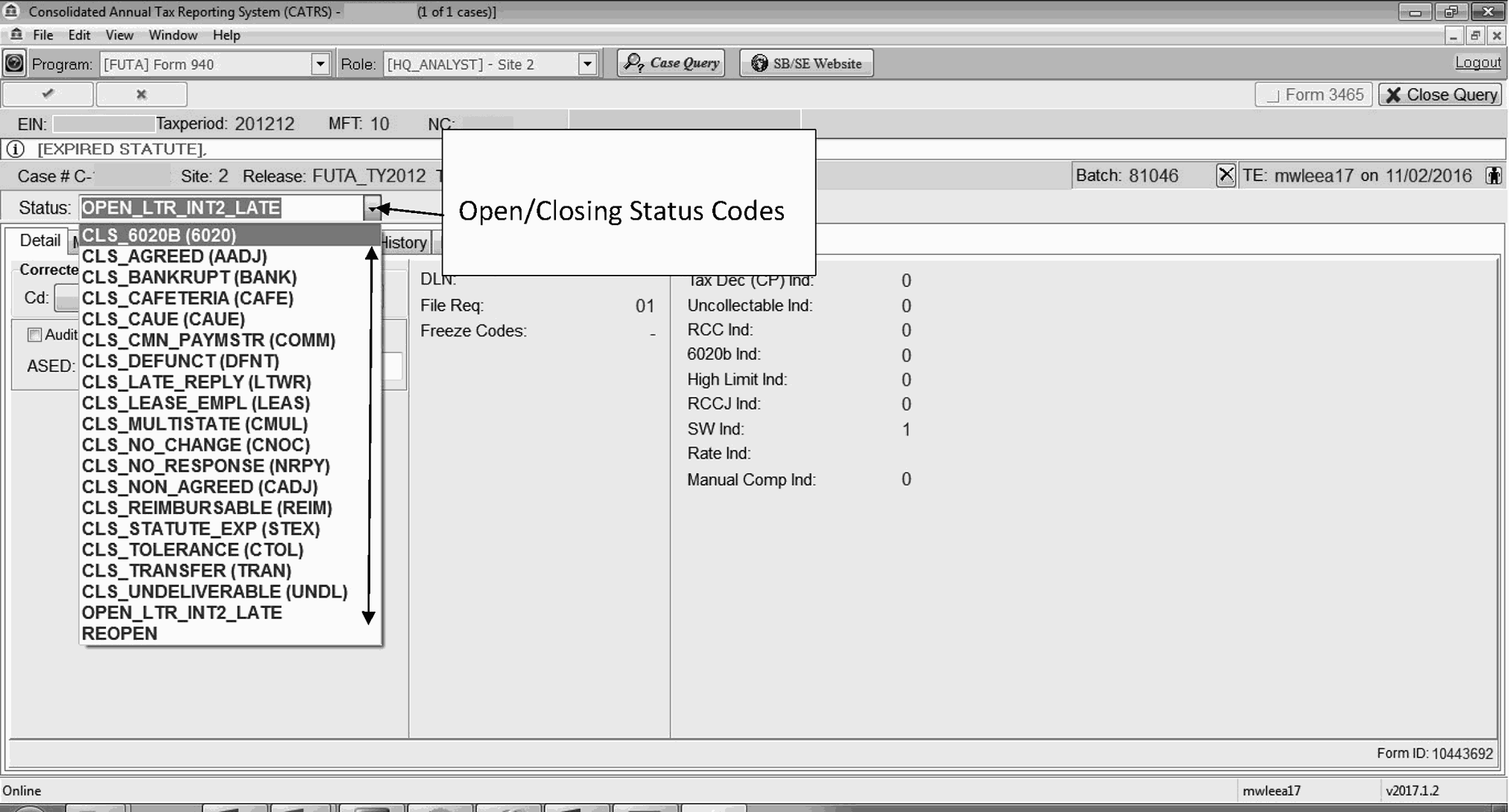Expand the Program dropdown arrow
Screen dimensions: 1509x812
pos(320,64)
